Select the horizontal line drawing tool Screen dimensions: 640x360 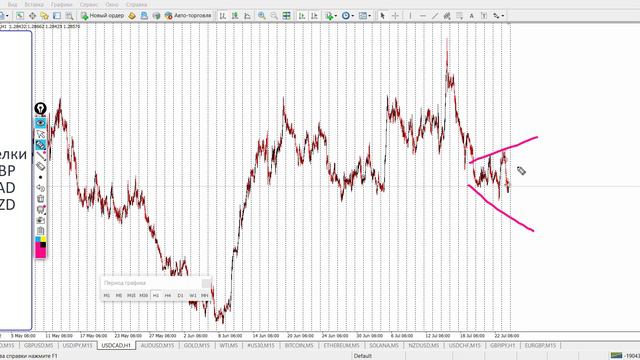pyautogui.click(x=423, y=16)
